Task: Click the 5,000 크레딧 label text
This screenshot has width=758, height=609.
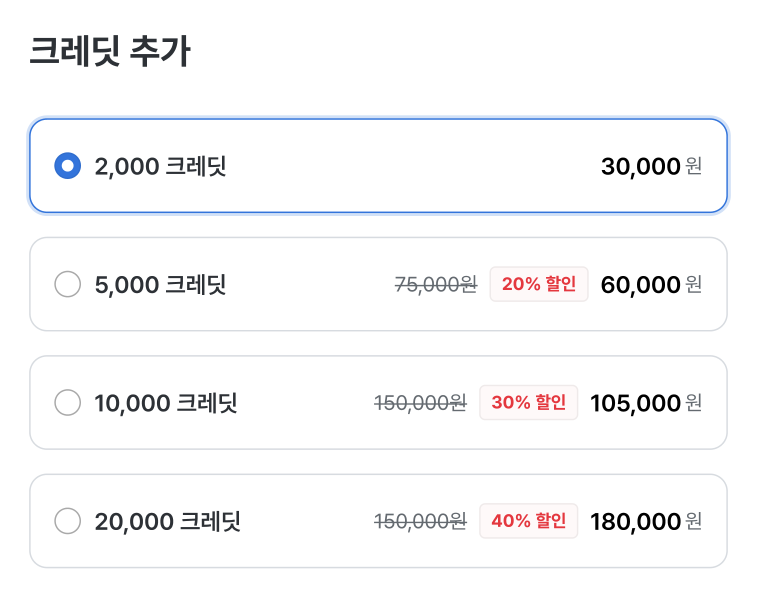Action: 160,285
